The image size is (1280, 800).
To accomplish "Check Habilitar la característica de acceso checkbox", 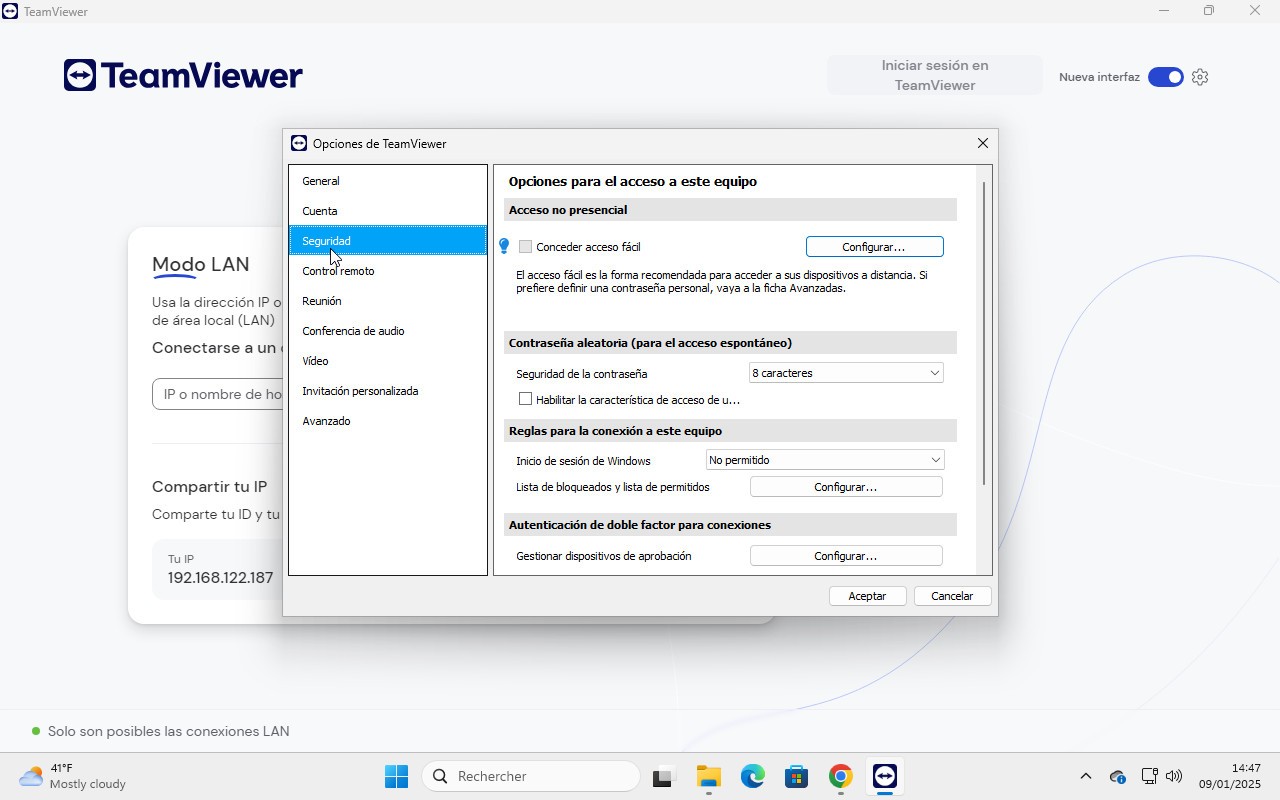I will click(x=525, y=399).
